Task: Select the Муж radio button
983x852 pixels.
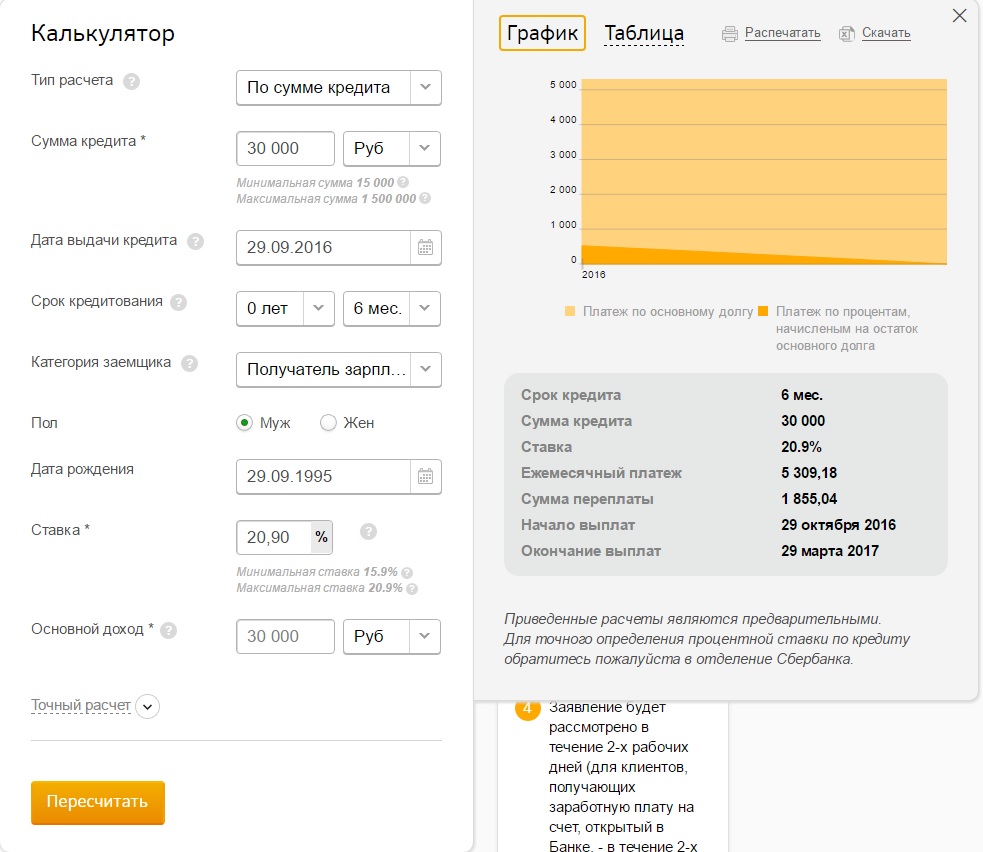Action: click(x=244, y=423)
